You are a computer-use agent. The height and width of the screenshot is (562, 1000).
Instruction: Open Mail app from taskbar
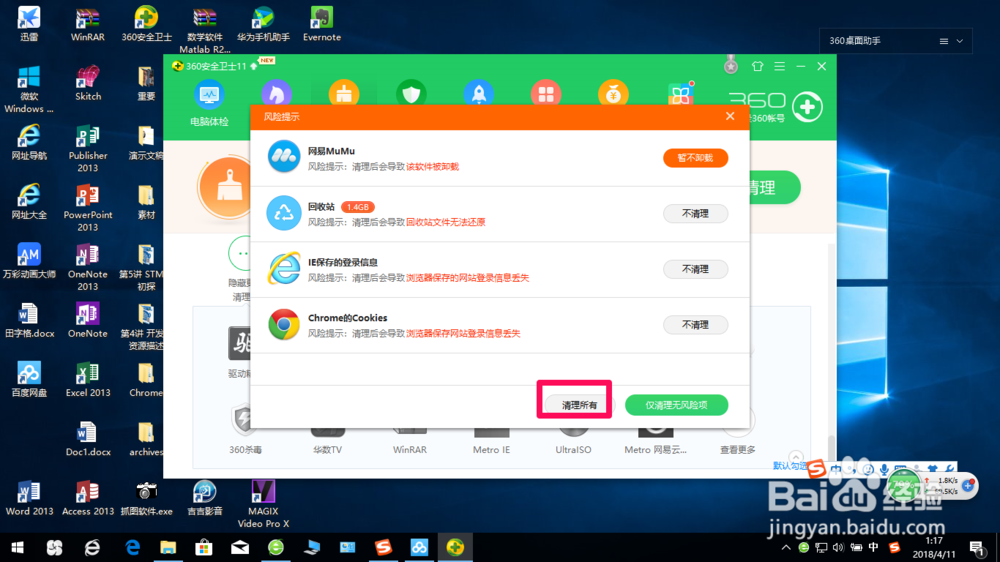pos(240,547)
